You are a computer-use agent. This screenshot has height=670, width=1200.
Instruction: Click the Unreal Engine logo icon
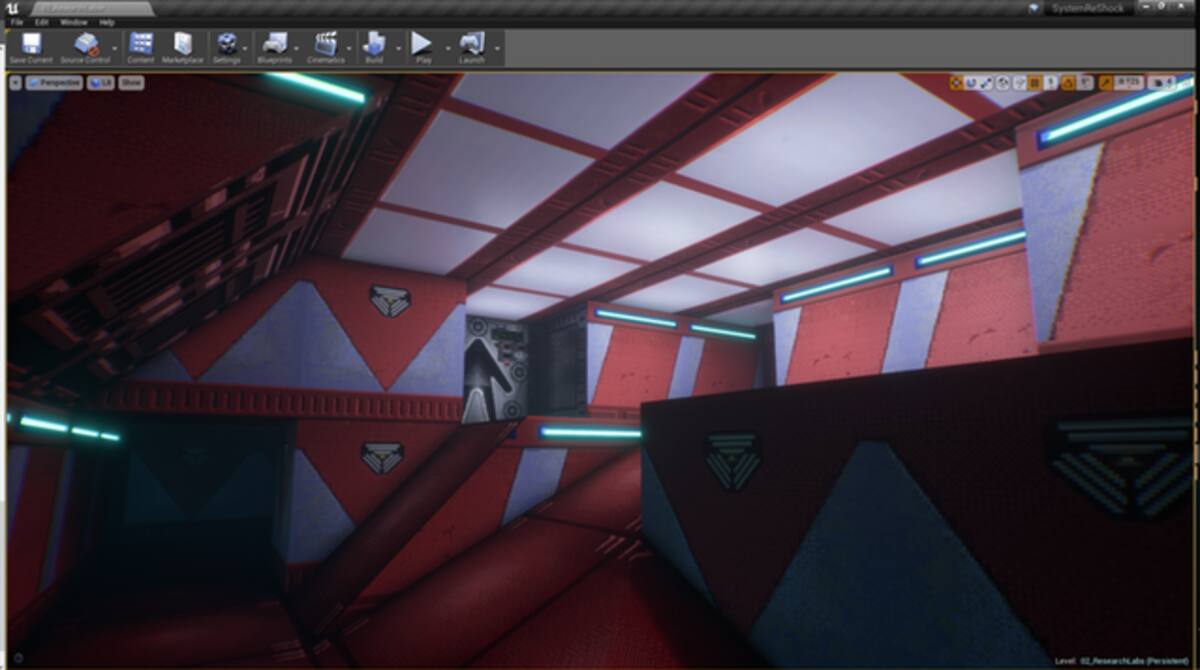pos(12,9)
